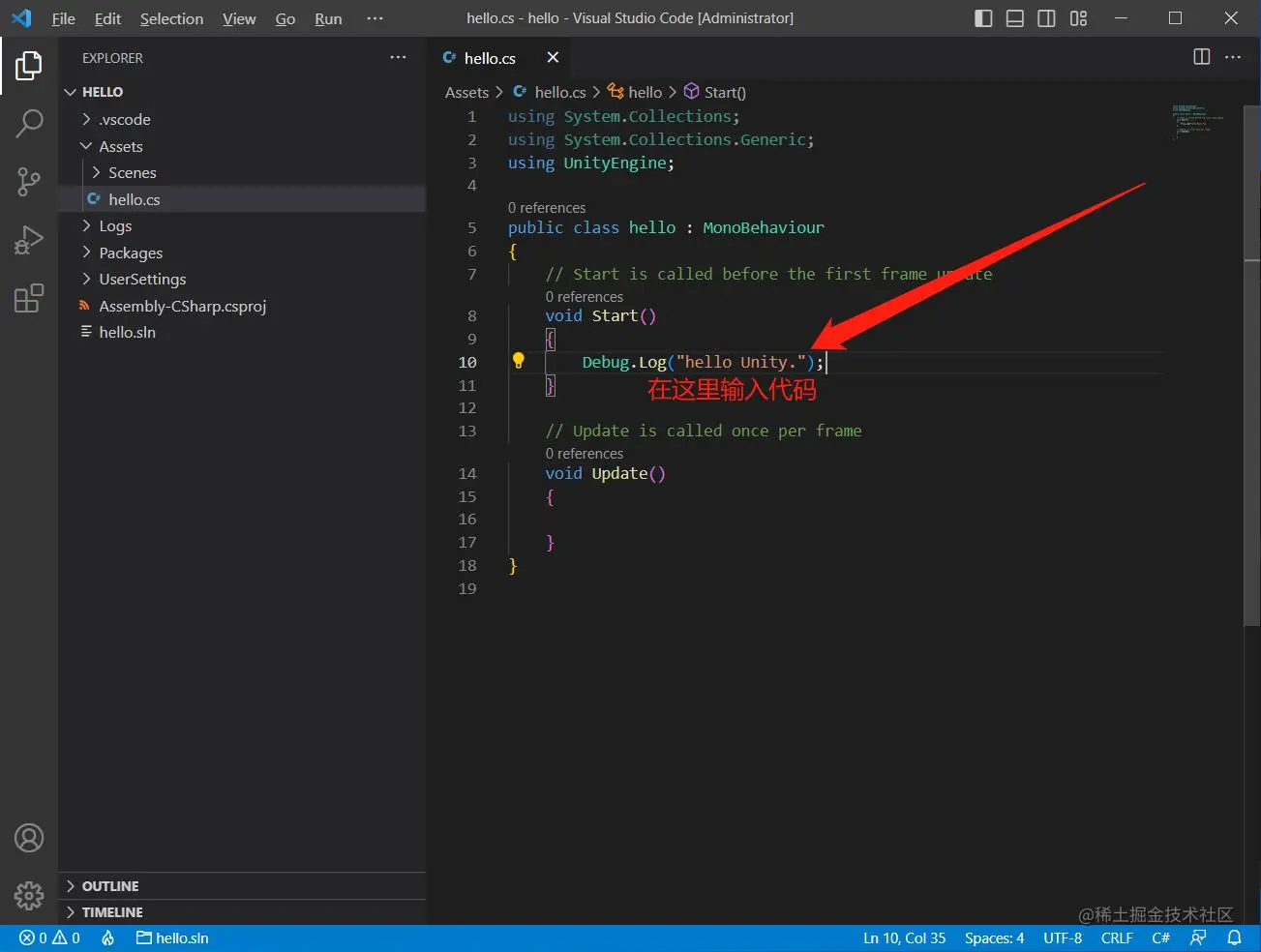Click the CRLF line ending indicator
1261x952 pixels.
click(x=1116, y=937)
